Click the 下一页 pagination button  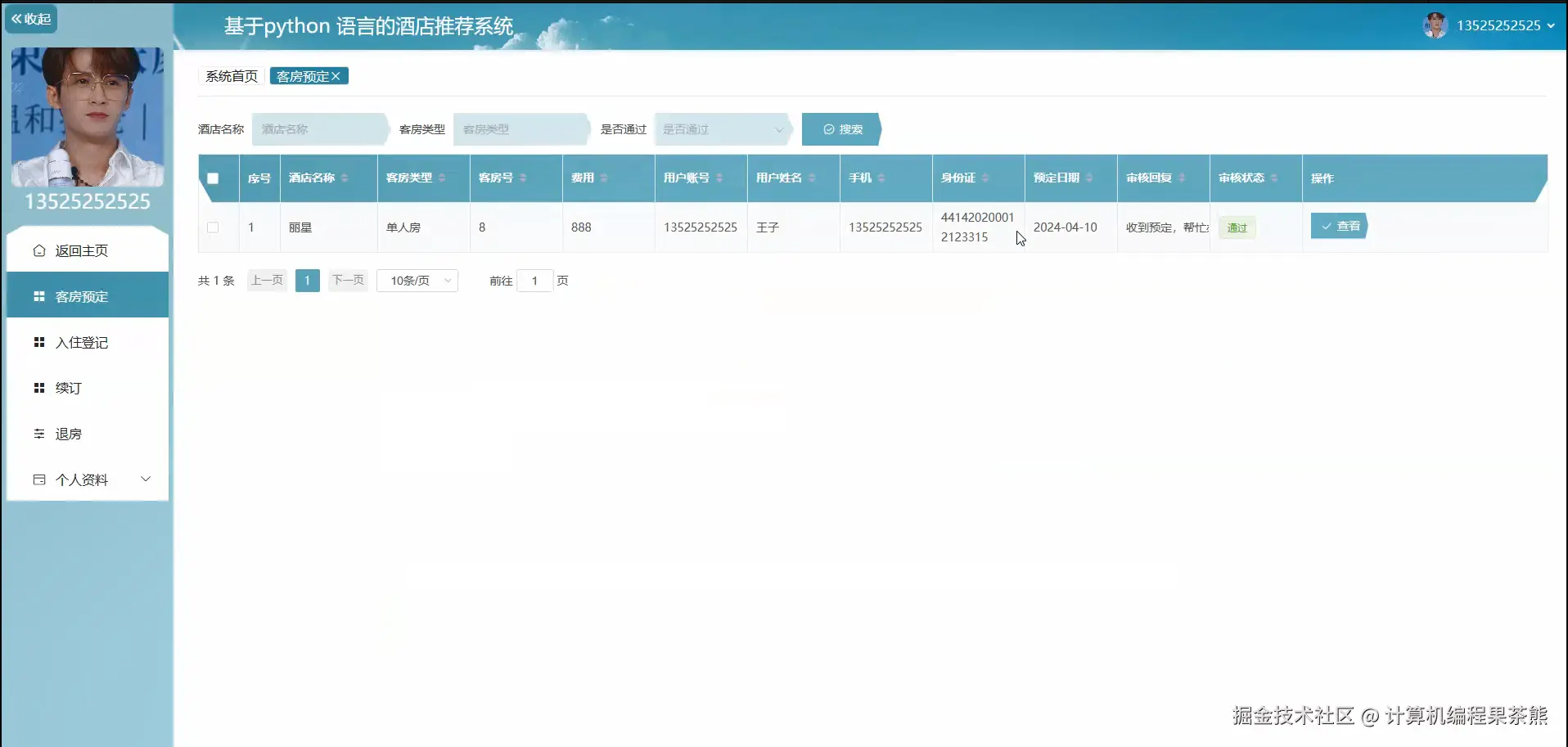347,280
